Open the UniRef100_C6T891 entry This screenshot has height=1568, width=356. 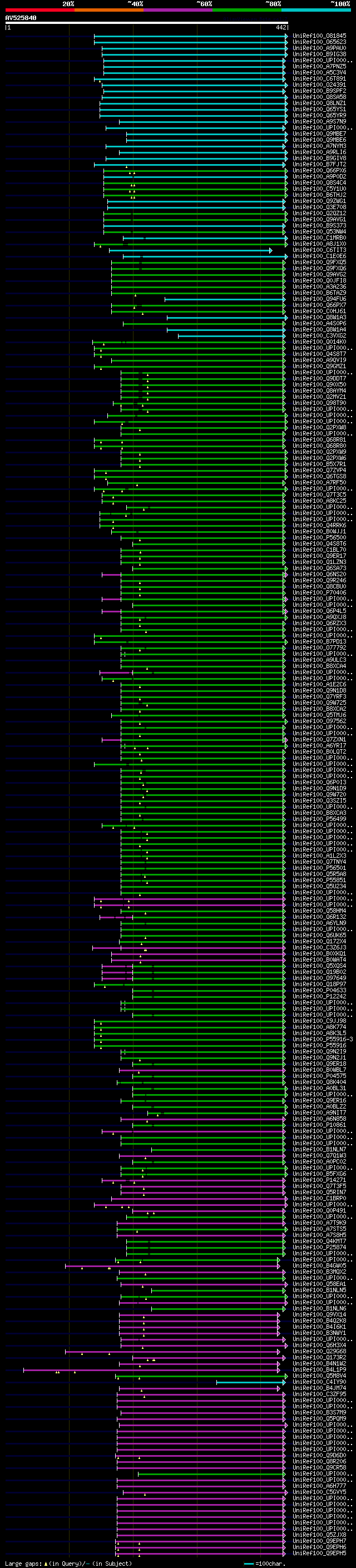coord(319,78)
